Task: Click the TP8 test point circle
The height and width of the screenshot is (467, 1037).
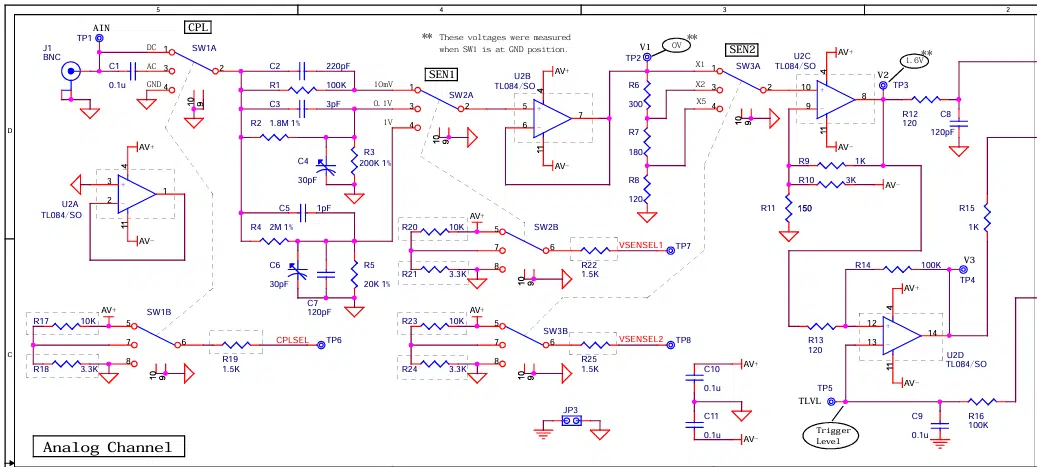Action: click(670, 344)
